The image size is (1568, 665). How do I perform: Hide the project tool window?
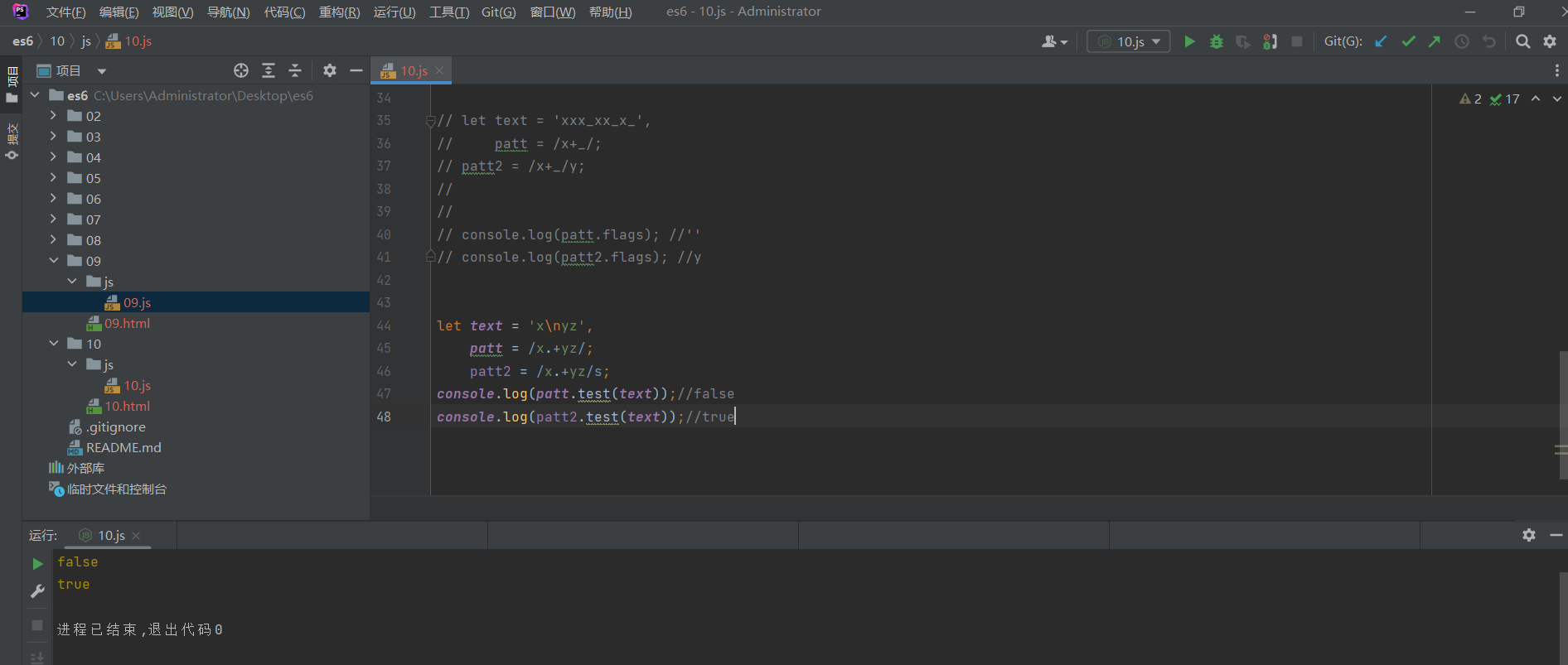(x=356, y=70)
